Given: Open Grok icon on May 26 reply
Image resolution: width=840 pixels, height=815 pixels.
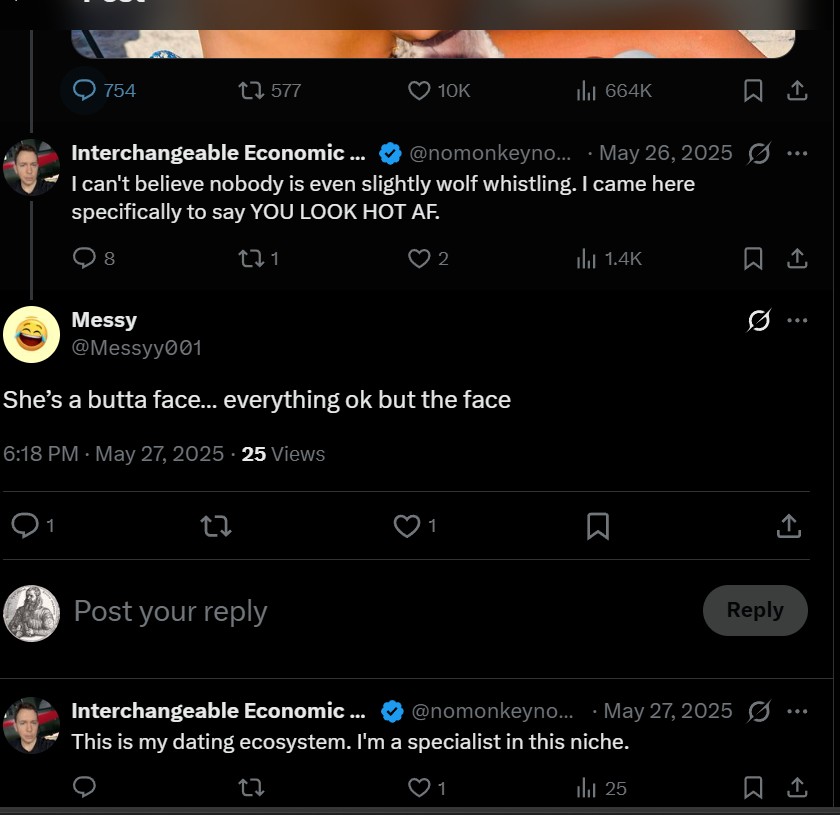Looking at the screenshot, I should [759, 153].
